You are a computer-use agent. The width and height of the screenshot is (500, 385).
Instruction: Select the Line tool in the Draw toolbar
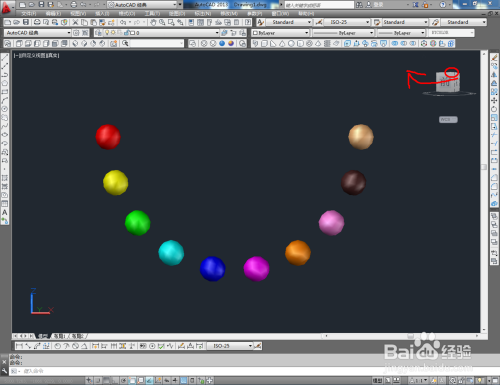tap(5, 57)
